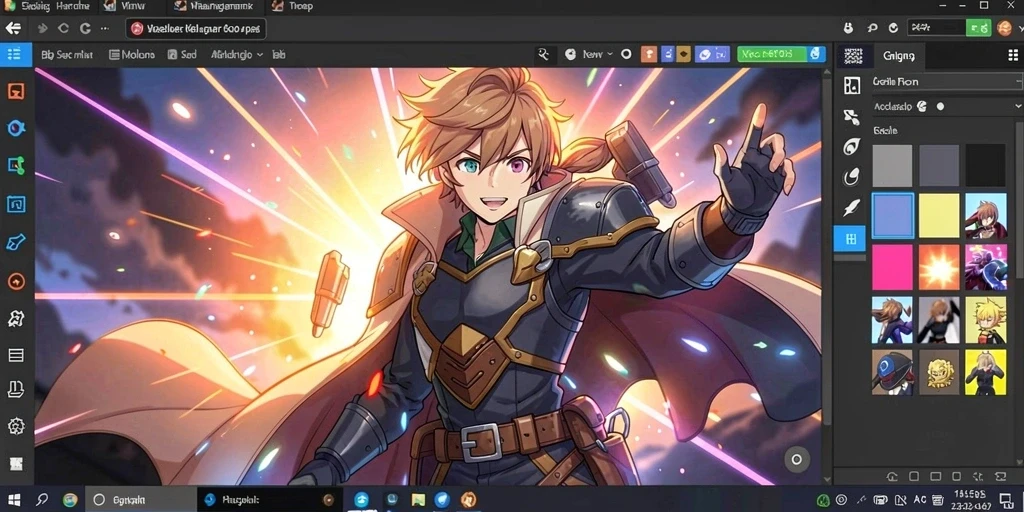Click the orange circle arrow icon in sidebar
Screen dimensions: 1024x512
pyautogui.click(x=16, y=281)
